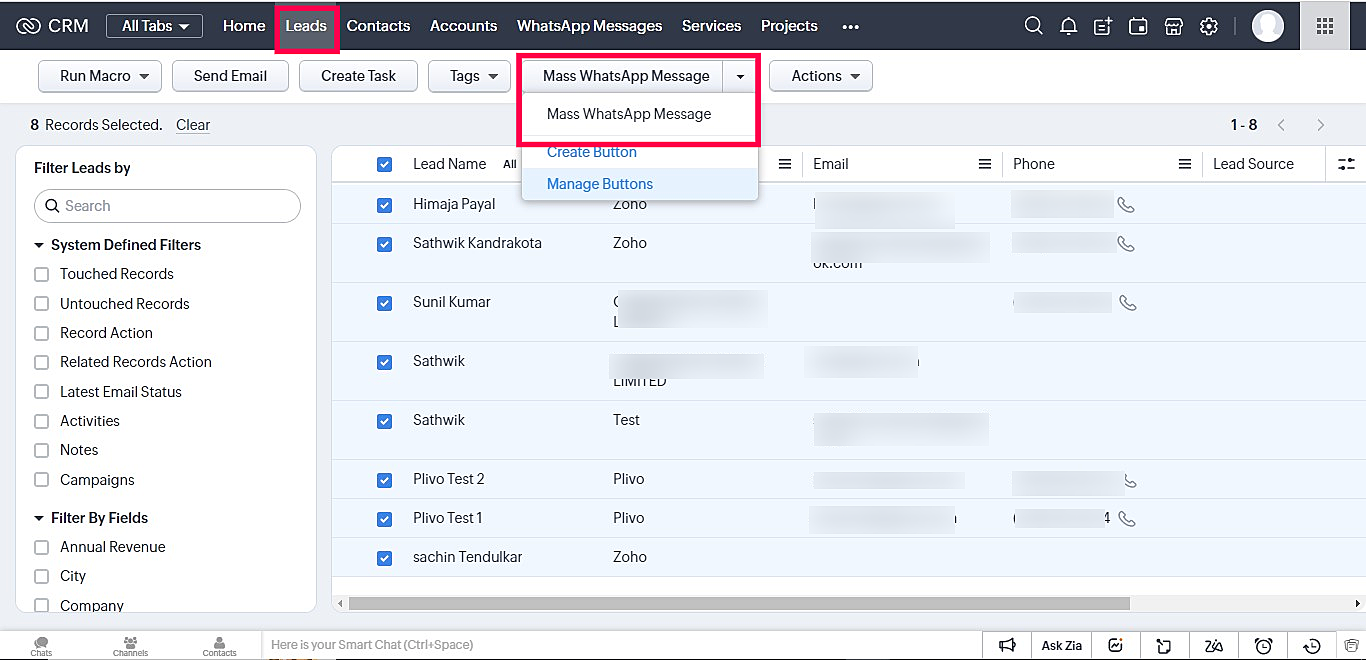The height and width of the screenshot is (660, 1366).
Task: Select Manage Buttons from the dropdown menu
Action: coord(600,184)
